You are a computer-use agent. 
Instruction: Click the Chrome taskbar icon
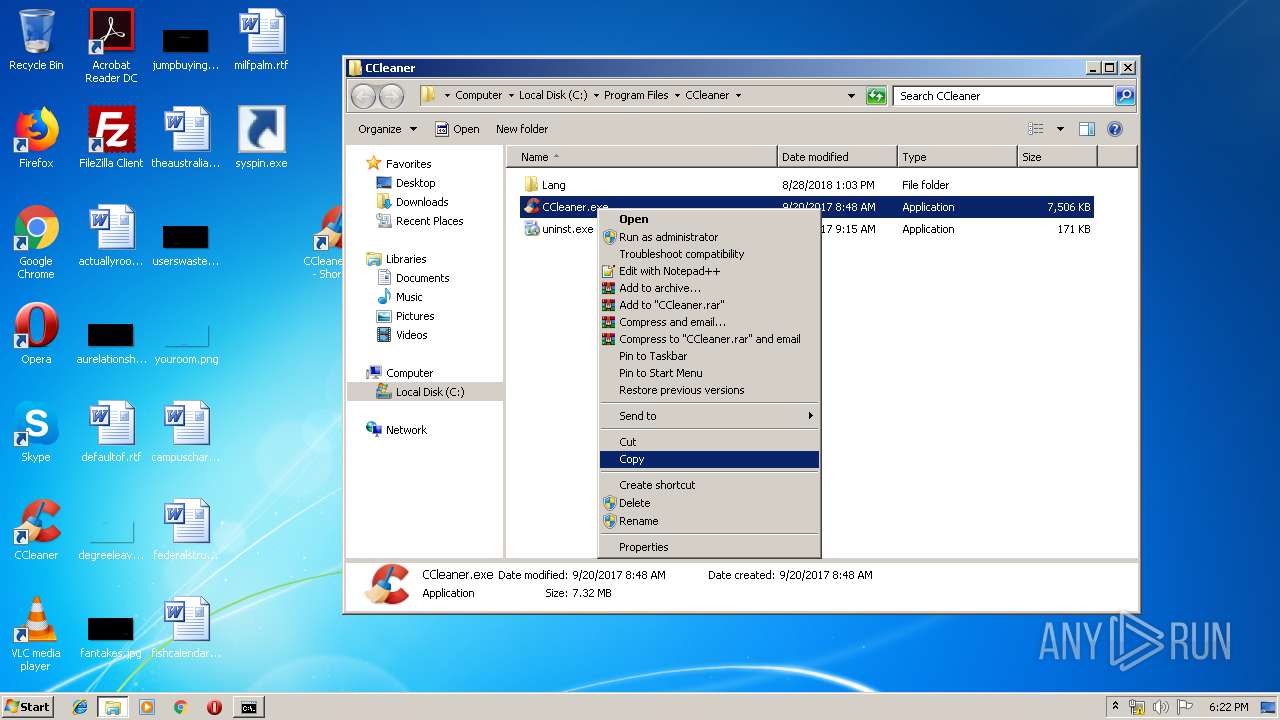180,707
